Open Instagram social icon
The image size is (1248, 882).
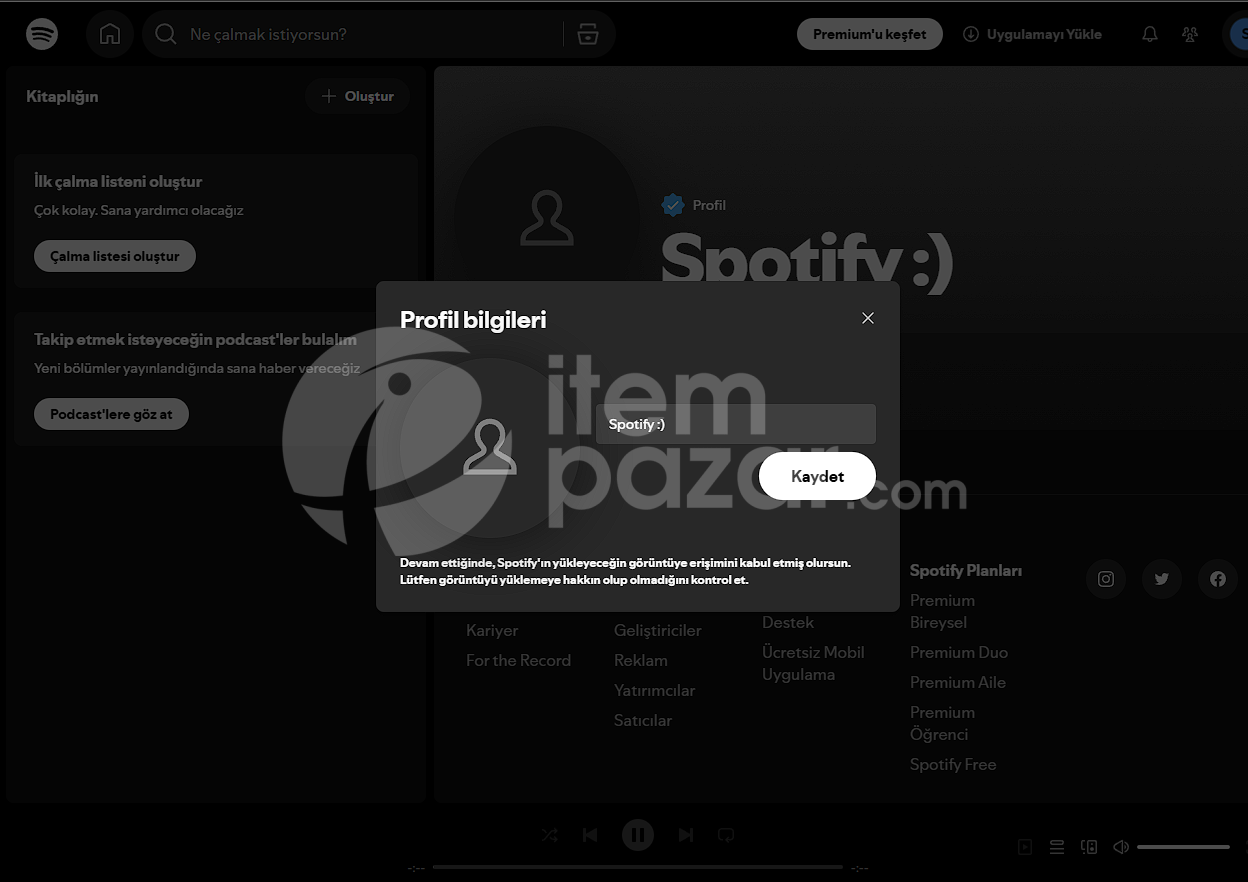click(1106, 579)
